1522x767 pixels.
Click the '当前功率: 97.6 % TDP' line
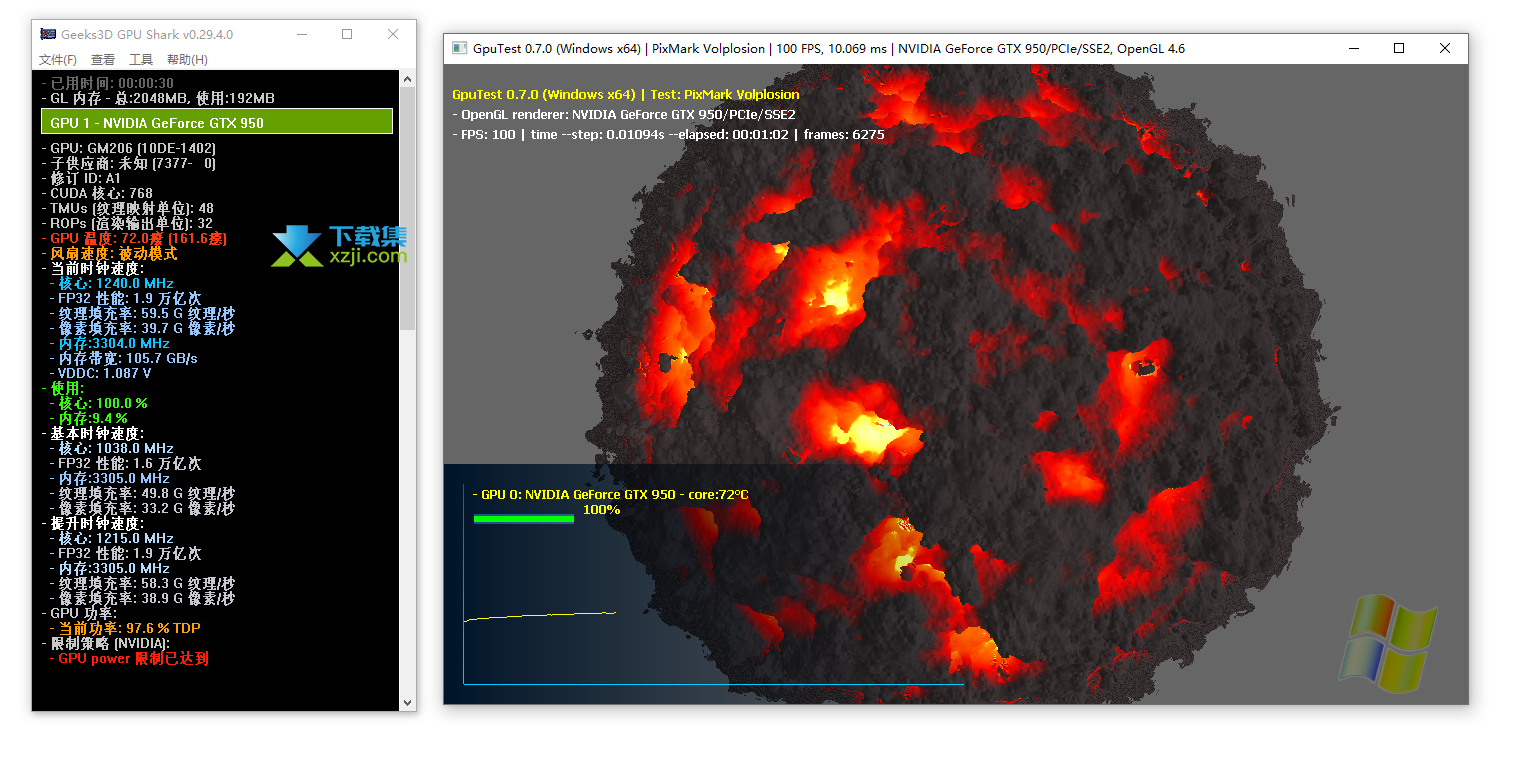(124, 628)
